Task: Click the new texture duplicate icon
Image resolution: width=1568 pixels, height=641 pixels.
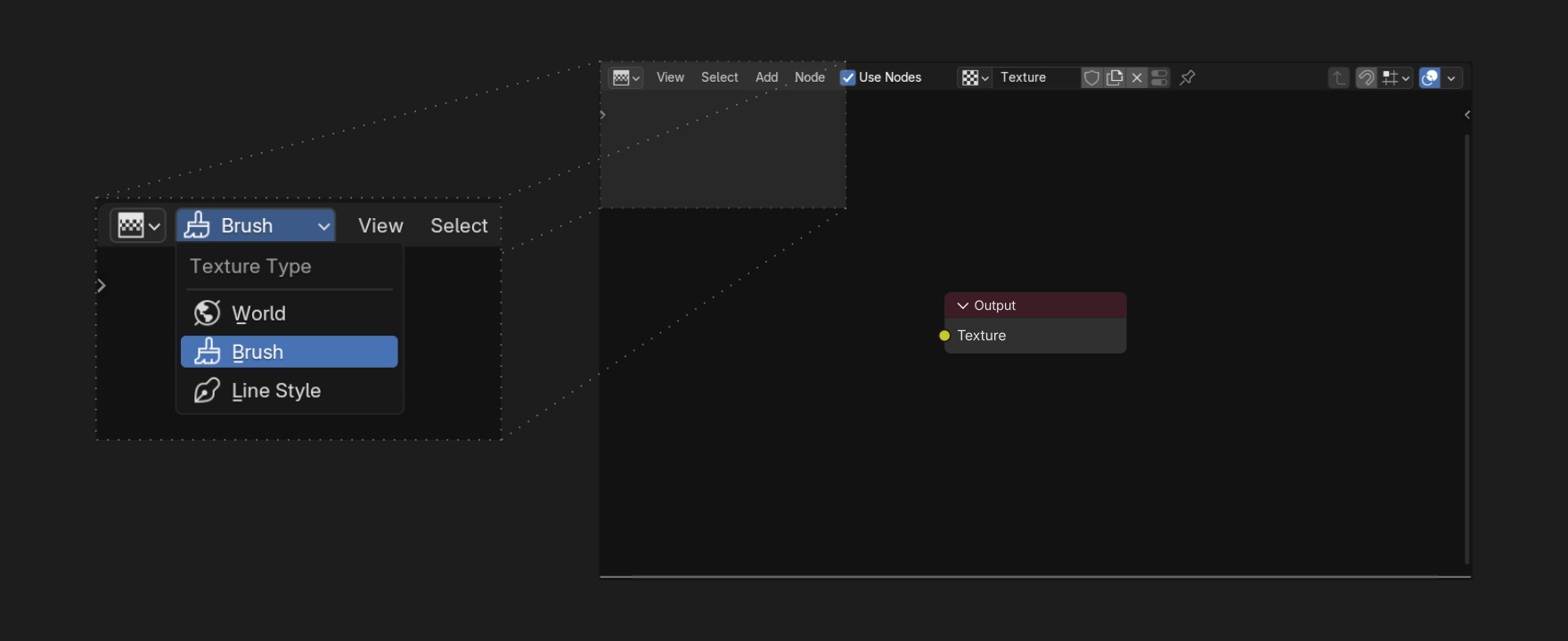Action: pyautogui.click(x=1115, y=77)
